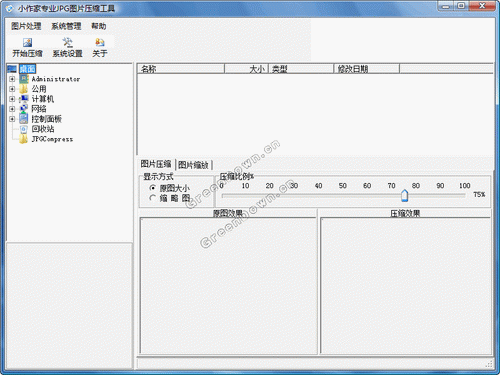Expand the Administrator tree node

pyautogui.click(x=12, y=79)
